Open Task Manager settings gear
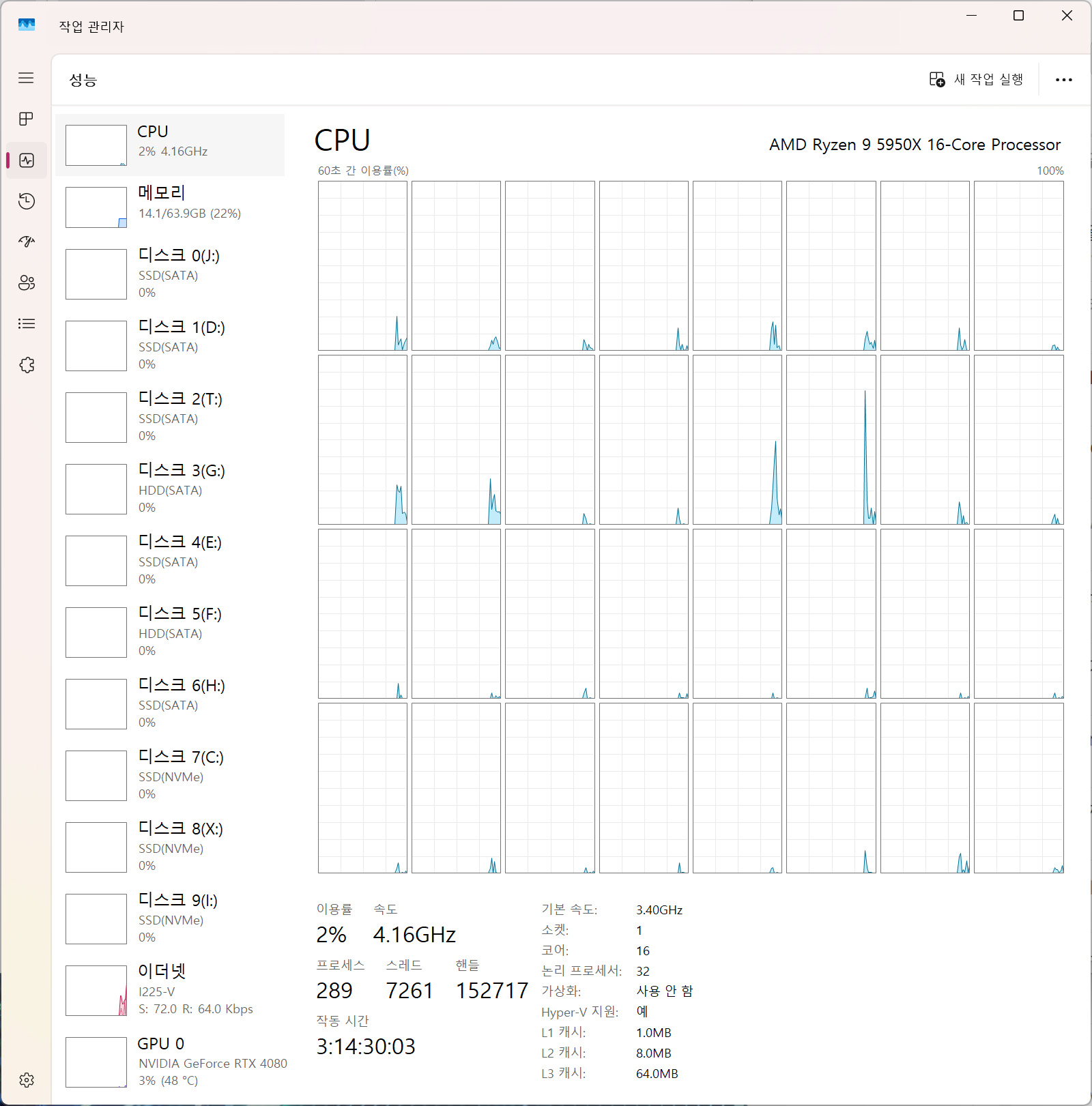 click(x=26, y=1080)
